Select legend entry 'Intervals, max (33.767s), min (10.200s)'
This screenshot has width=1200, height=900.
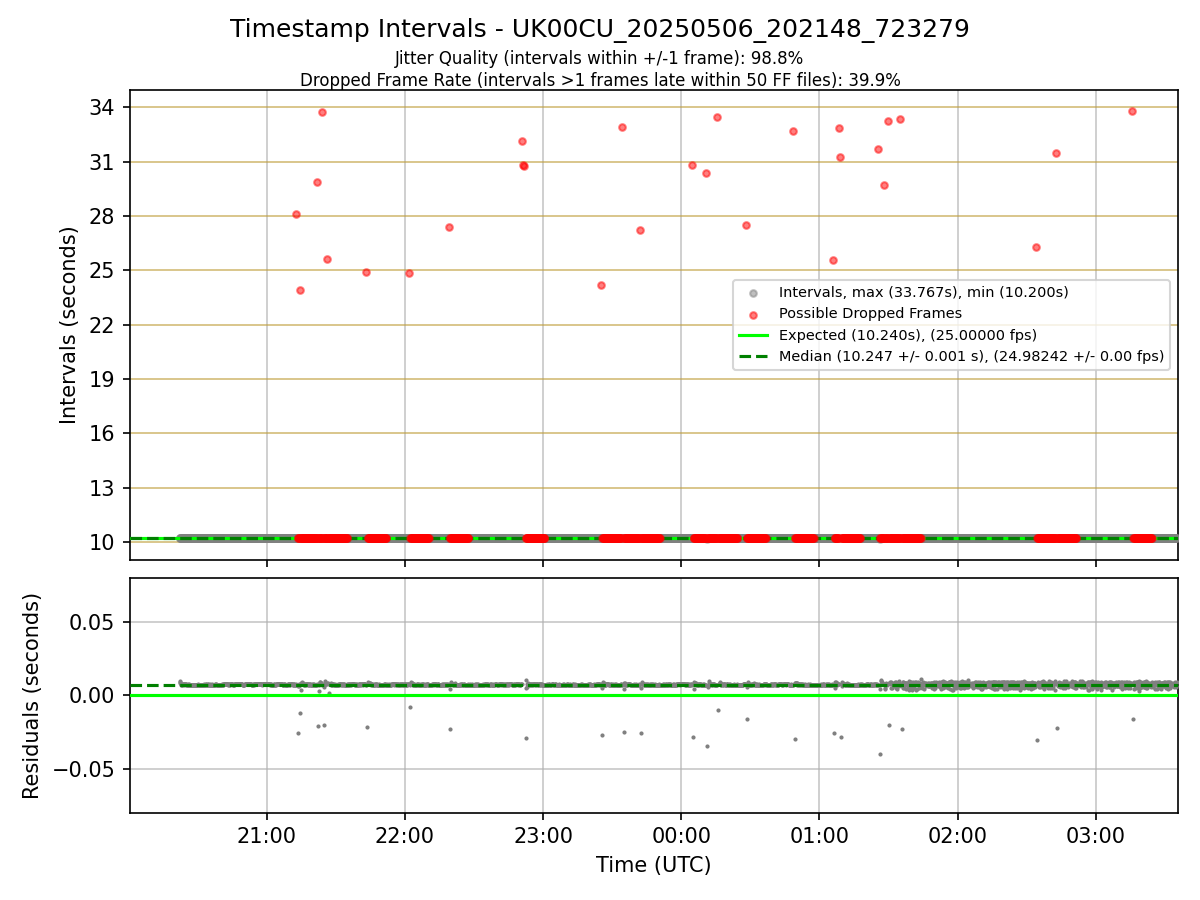pos(924,292)
